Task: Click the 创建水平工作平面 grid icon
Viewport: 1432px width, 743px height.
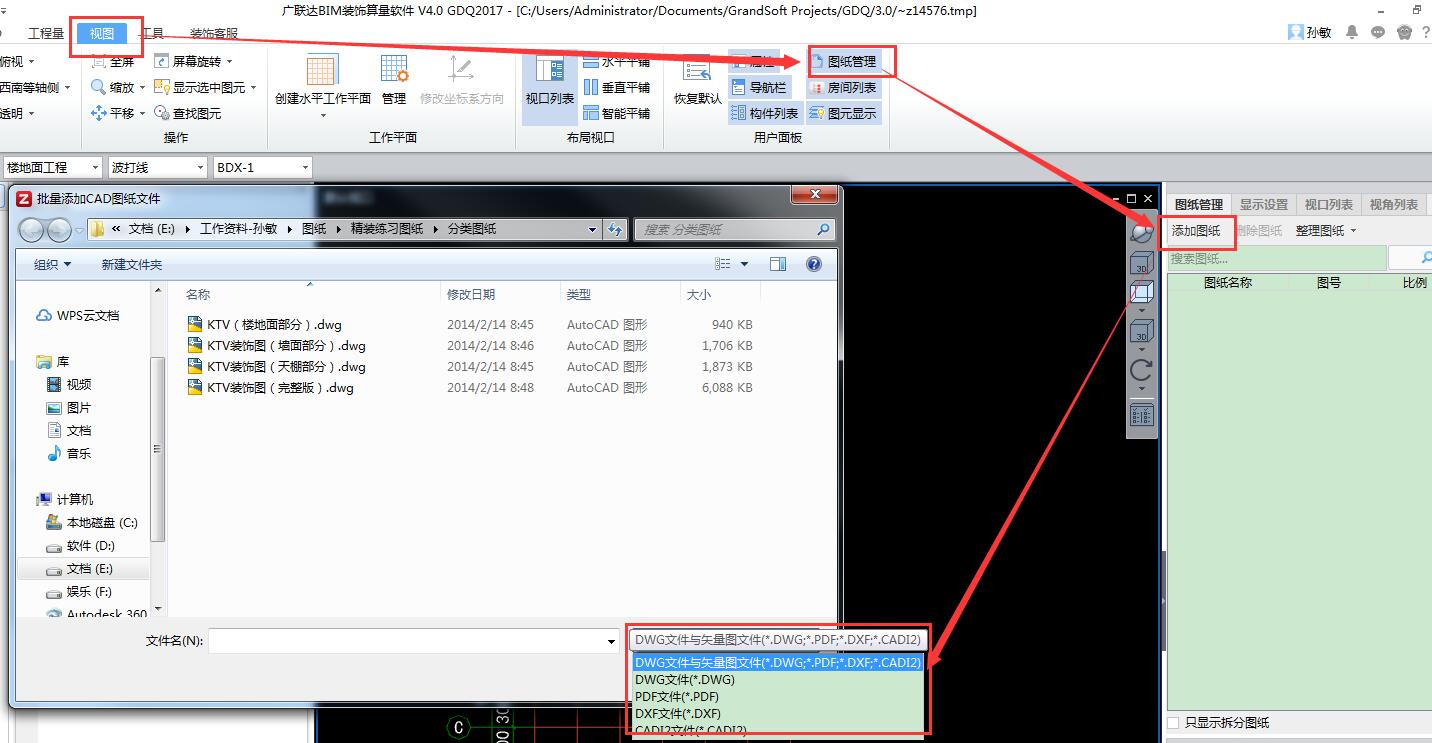Action: [322, 70]
